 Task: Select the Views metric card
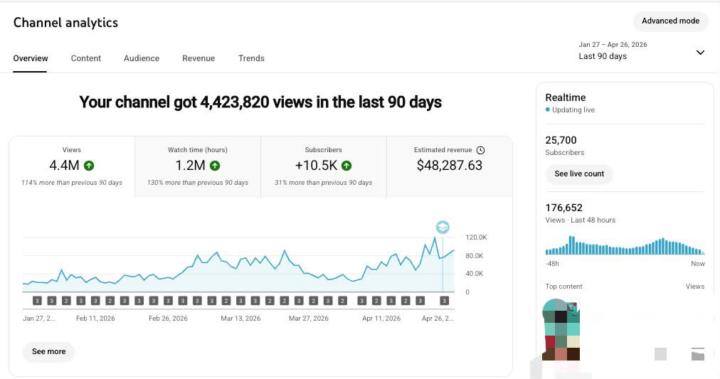(x=72, y=167)
